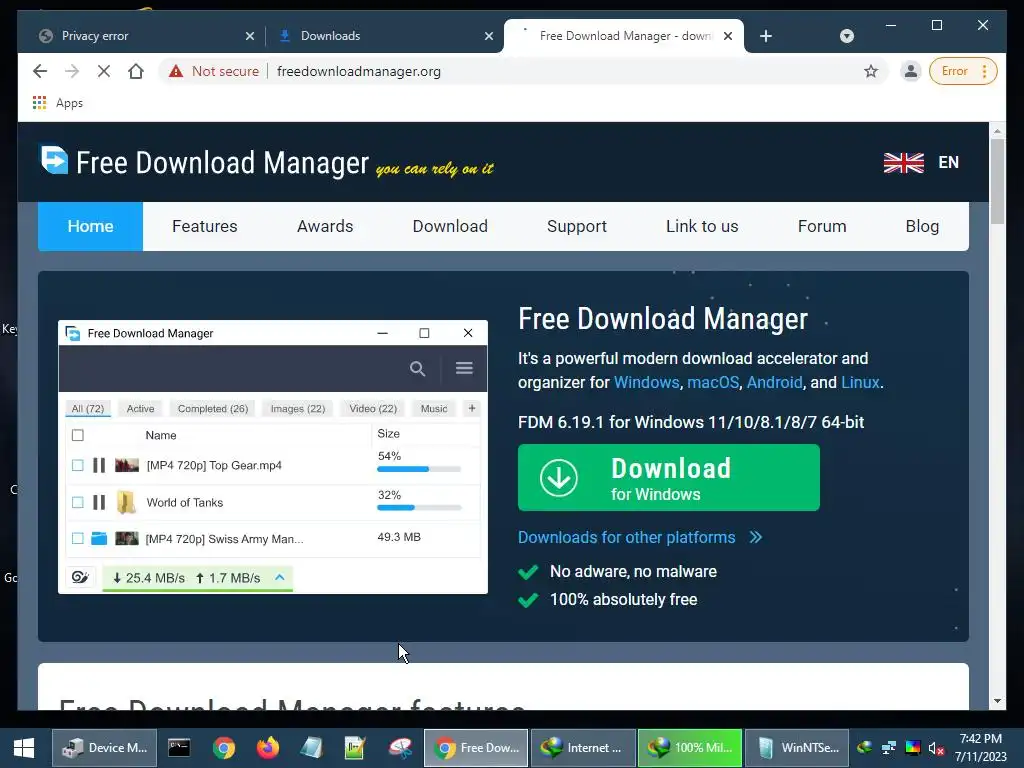Click the green Download for Windows button
The image size is (1024, 768).
669,477
